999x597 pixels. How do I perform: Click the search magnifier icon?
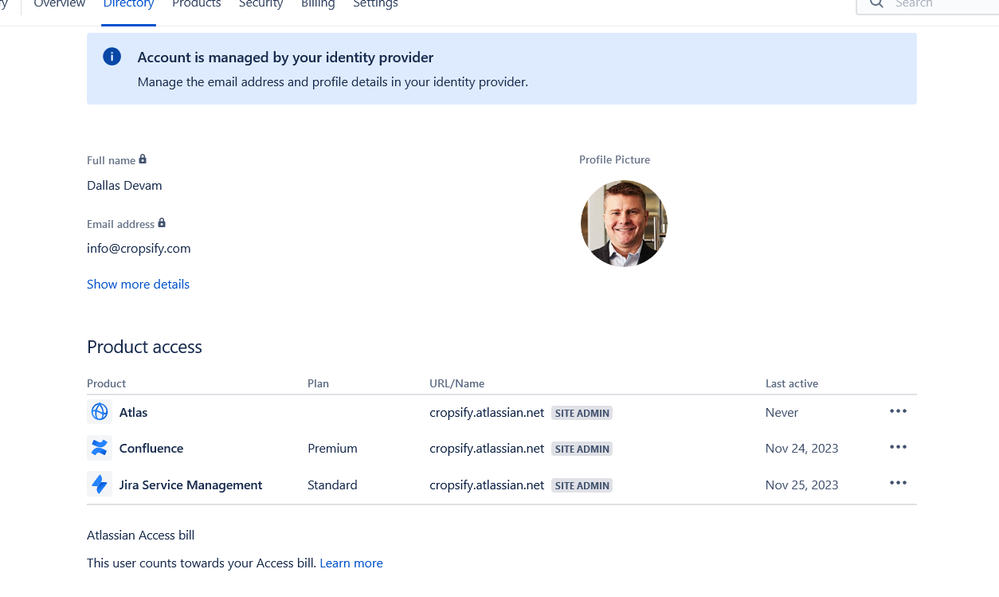point(877,3)
